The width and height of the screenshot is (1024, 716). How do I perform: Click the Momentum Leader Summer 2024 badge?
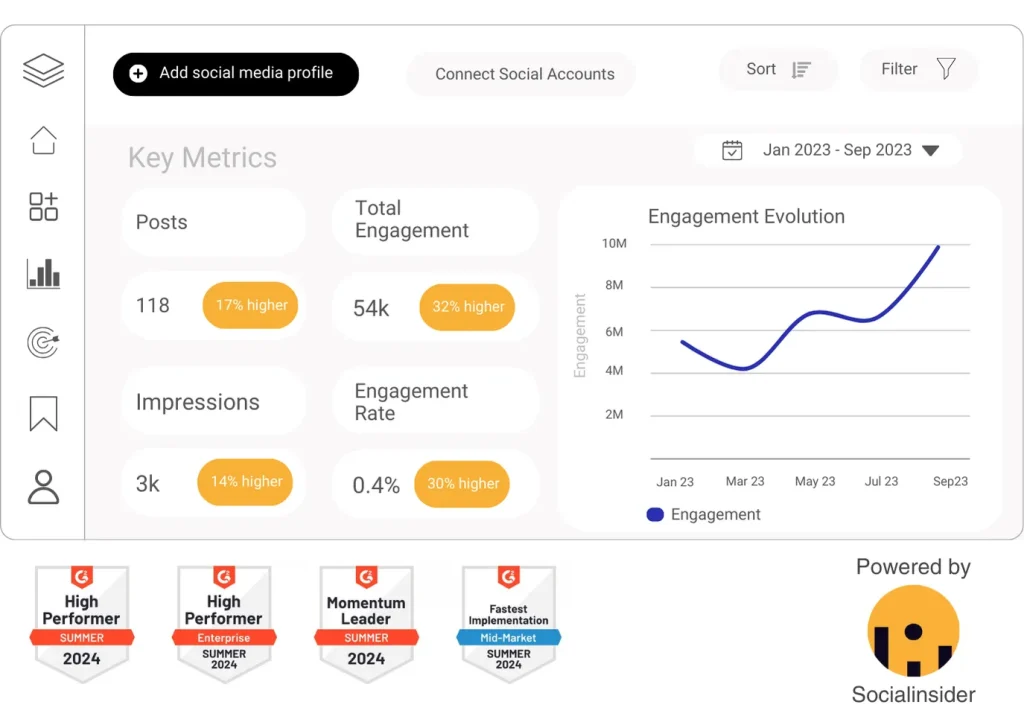[366, 623]
